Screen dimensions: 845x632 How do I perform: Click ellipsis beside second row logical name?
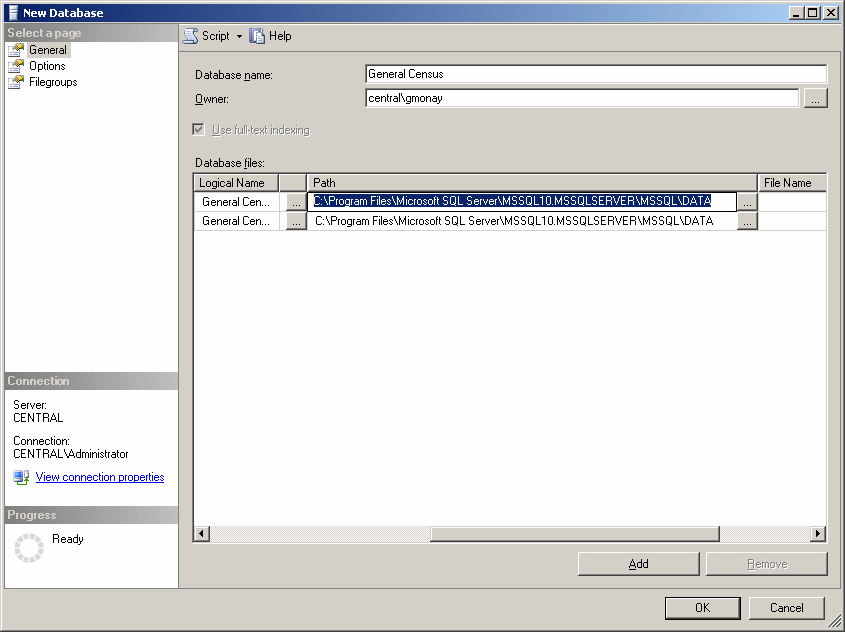(296, 221)
